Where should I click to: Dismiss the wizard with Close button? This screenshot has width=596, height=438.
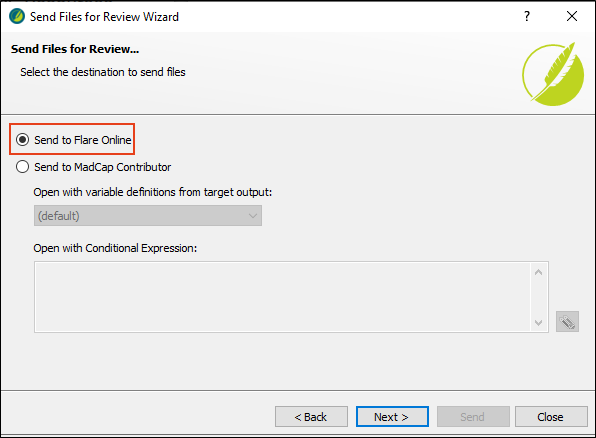[551, 417]
